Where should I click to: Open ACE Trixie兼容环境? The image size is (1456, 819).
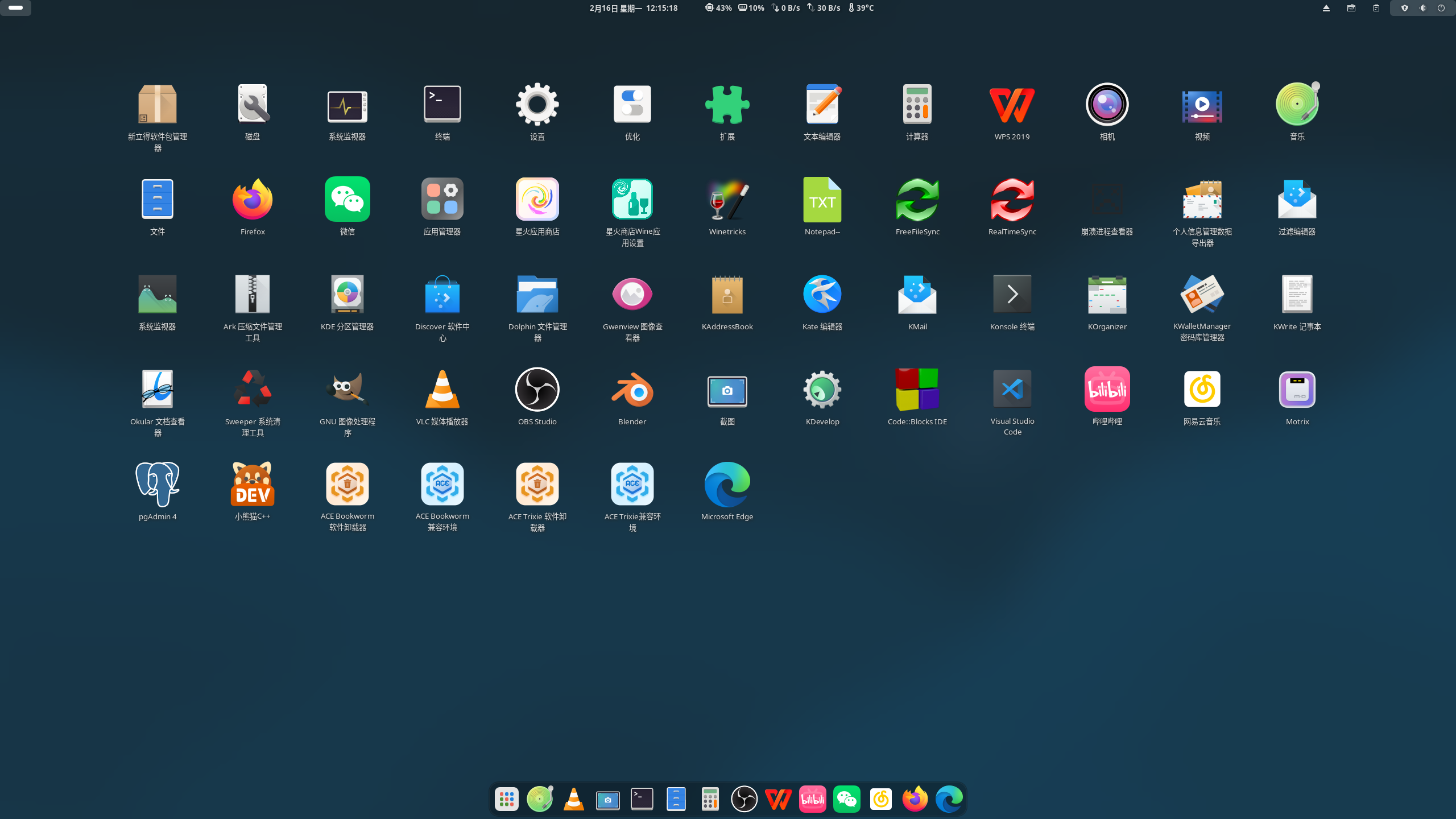coord(632,484)
